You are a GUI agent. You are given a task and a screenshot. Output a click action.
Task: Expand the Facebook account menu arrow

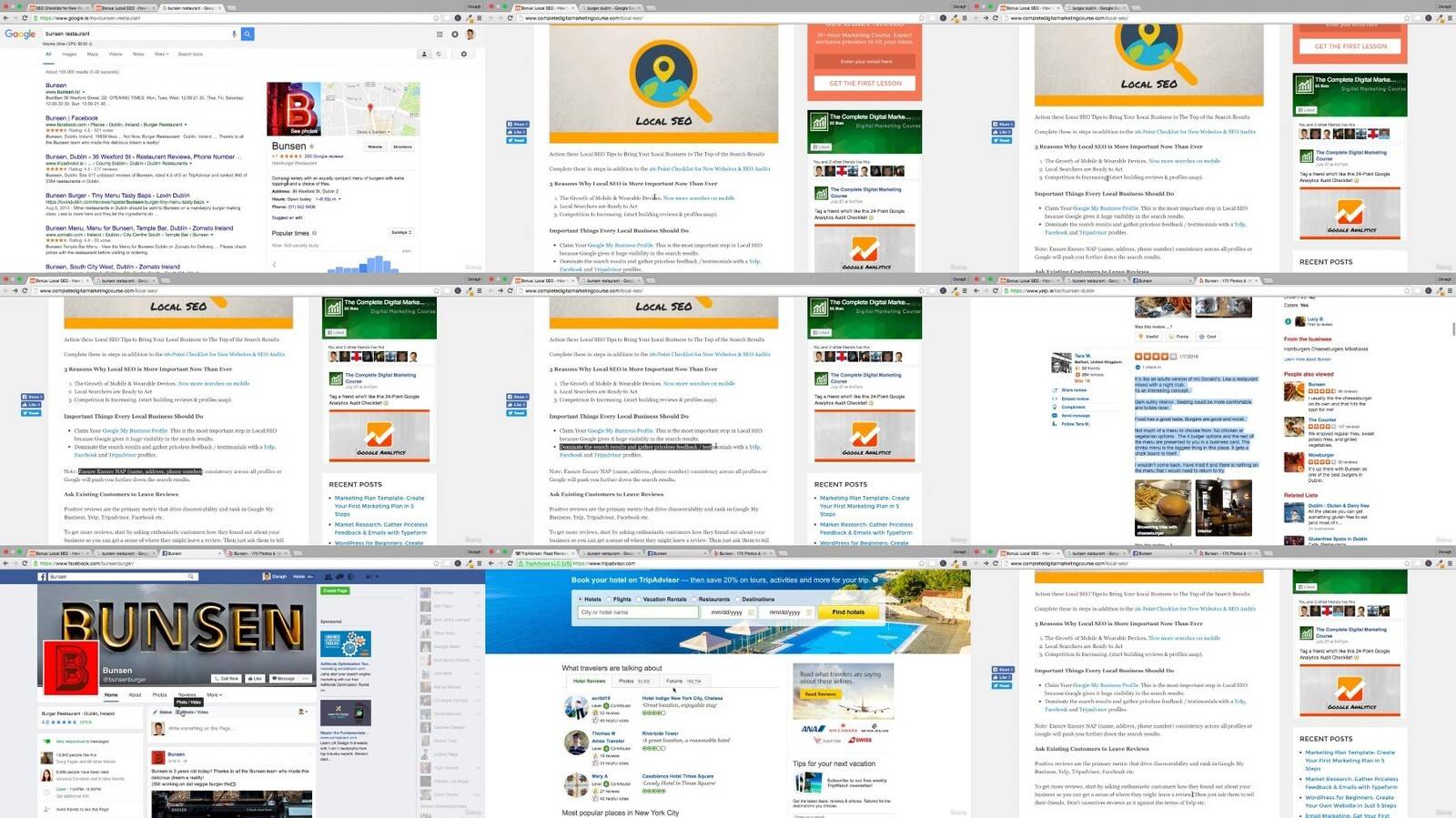377,577
